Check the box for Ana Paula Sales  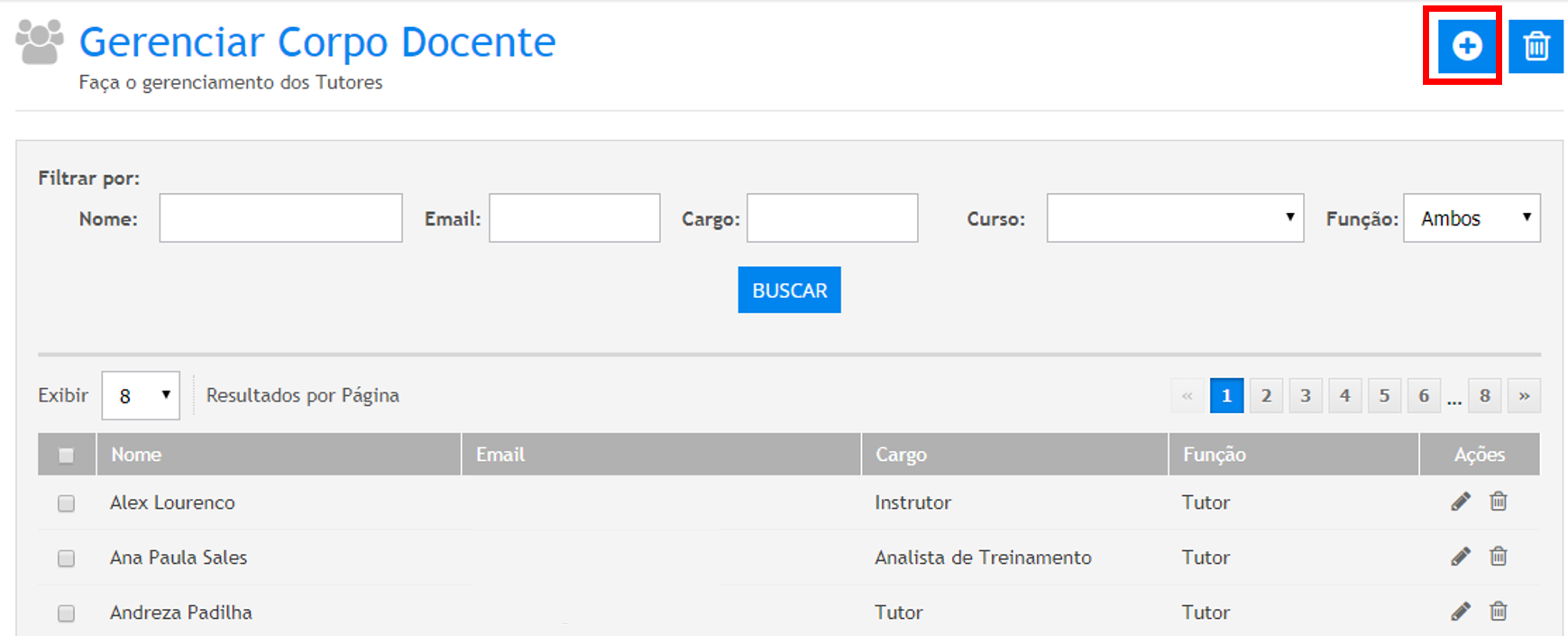coord(66,558)
